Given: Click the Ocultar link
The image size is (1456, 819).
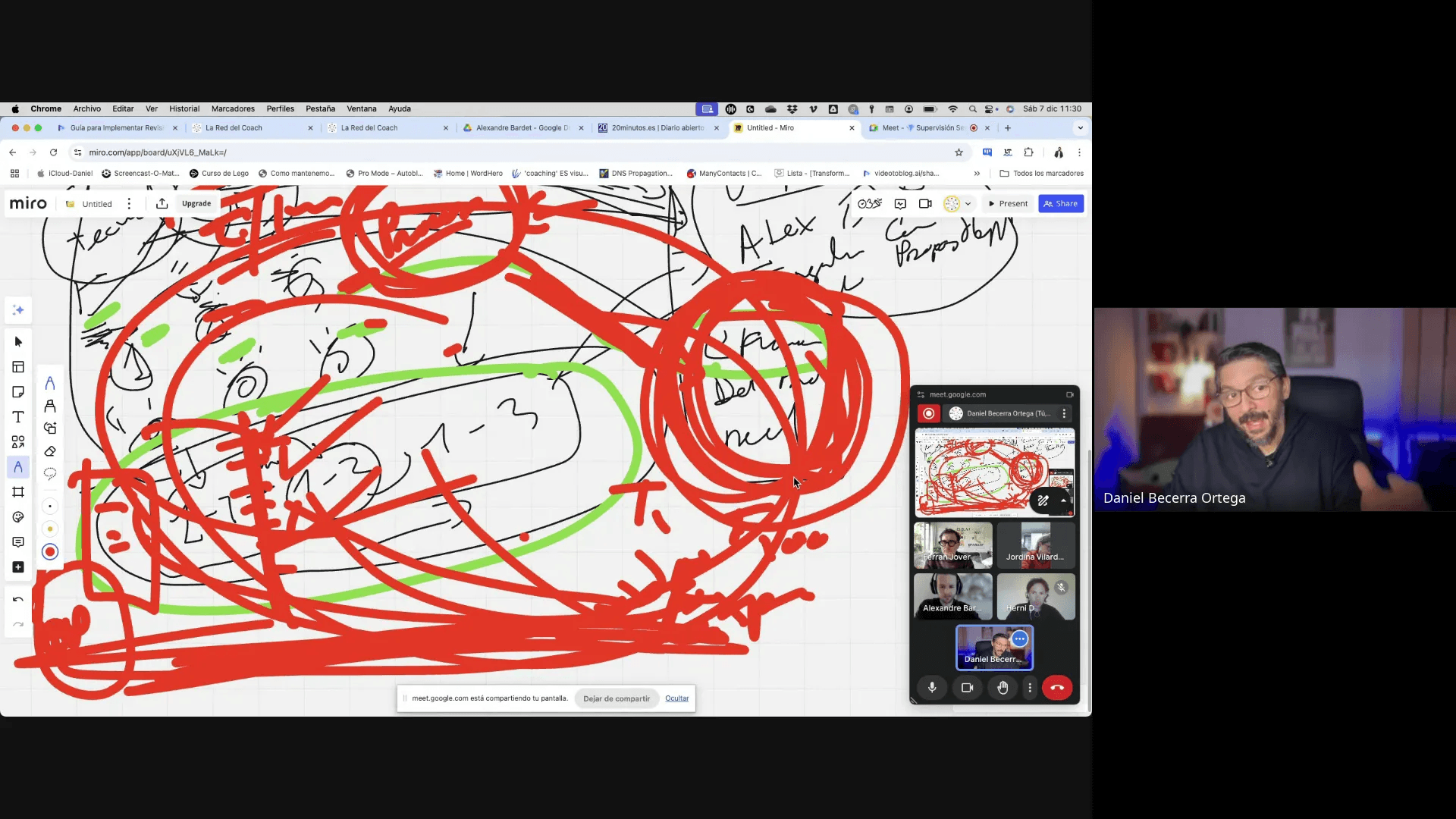Looking at the screenshot, I should [677, 699].
